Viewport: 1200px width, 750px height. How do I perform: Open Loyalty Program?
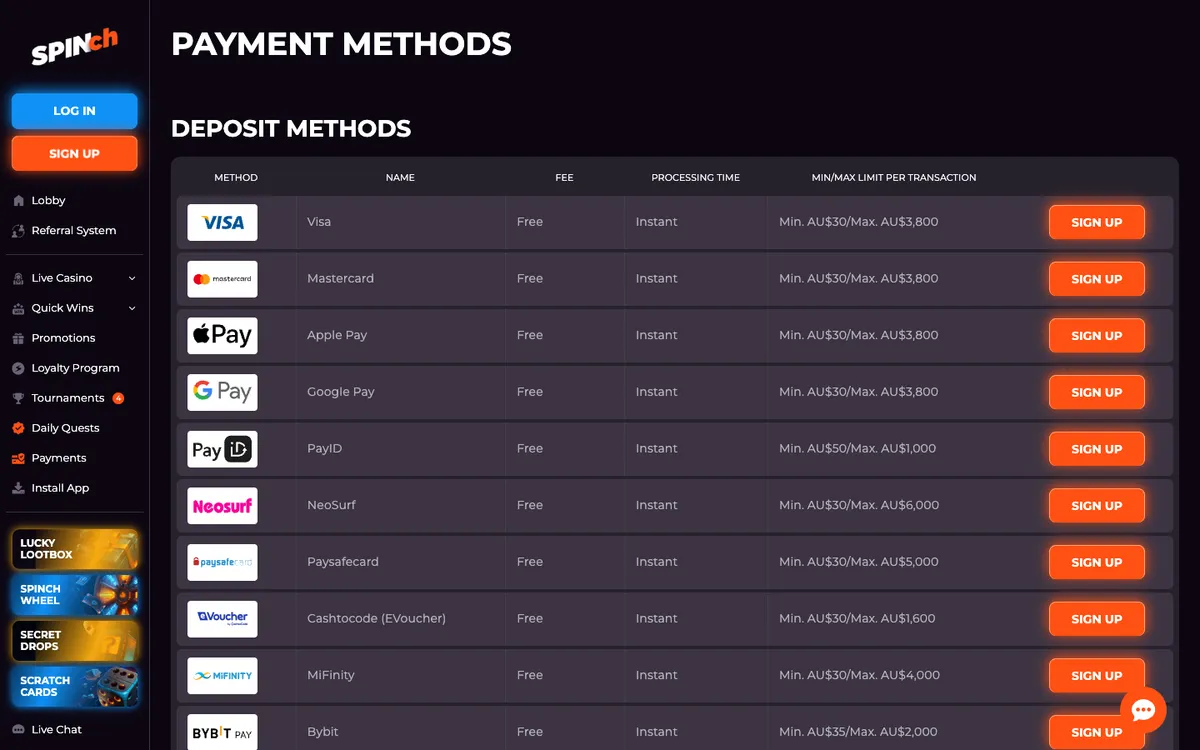click(x=75, y=368)
